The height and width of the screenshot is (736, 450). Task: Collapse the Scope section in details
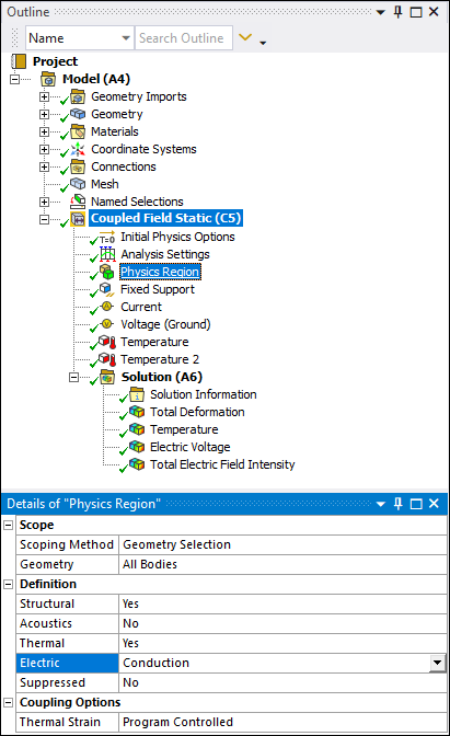8,525
